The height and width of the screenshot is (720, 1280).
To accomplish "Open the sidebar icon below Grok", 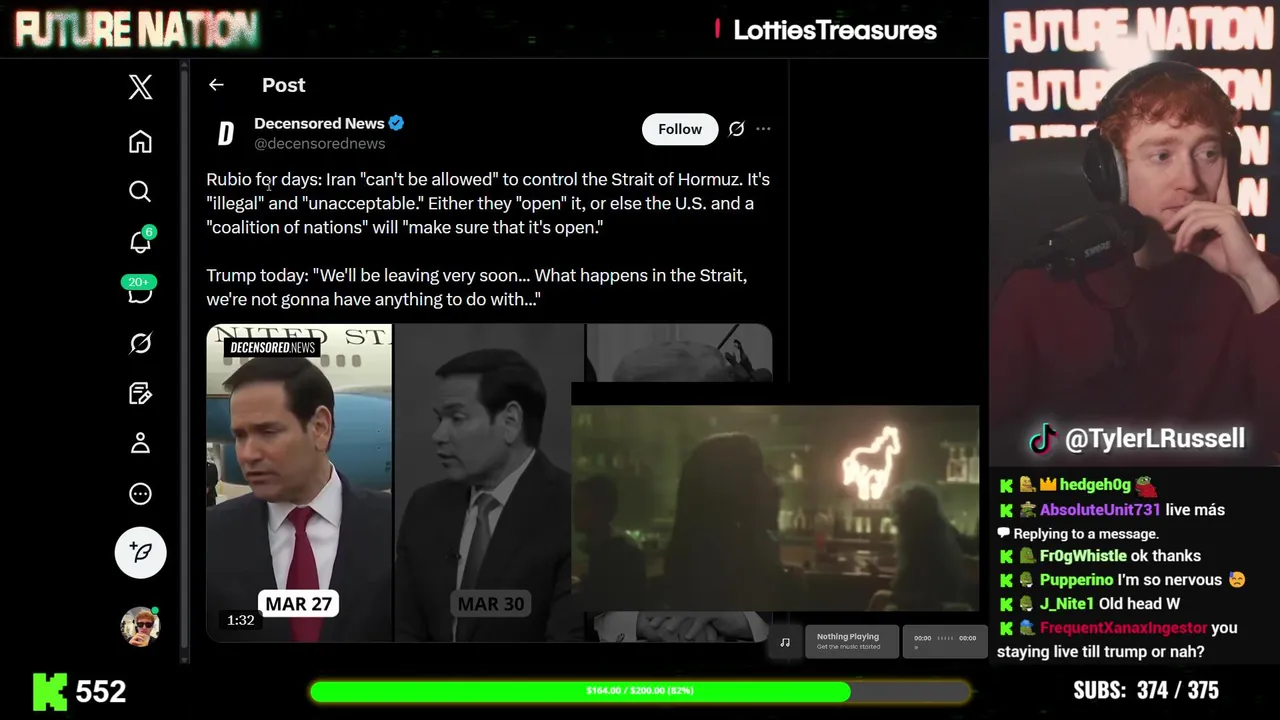I will tap(140, 394).
